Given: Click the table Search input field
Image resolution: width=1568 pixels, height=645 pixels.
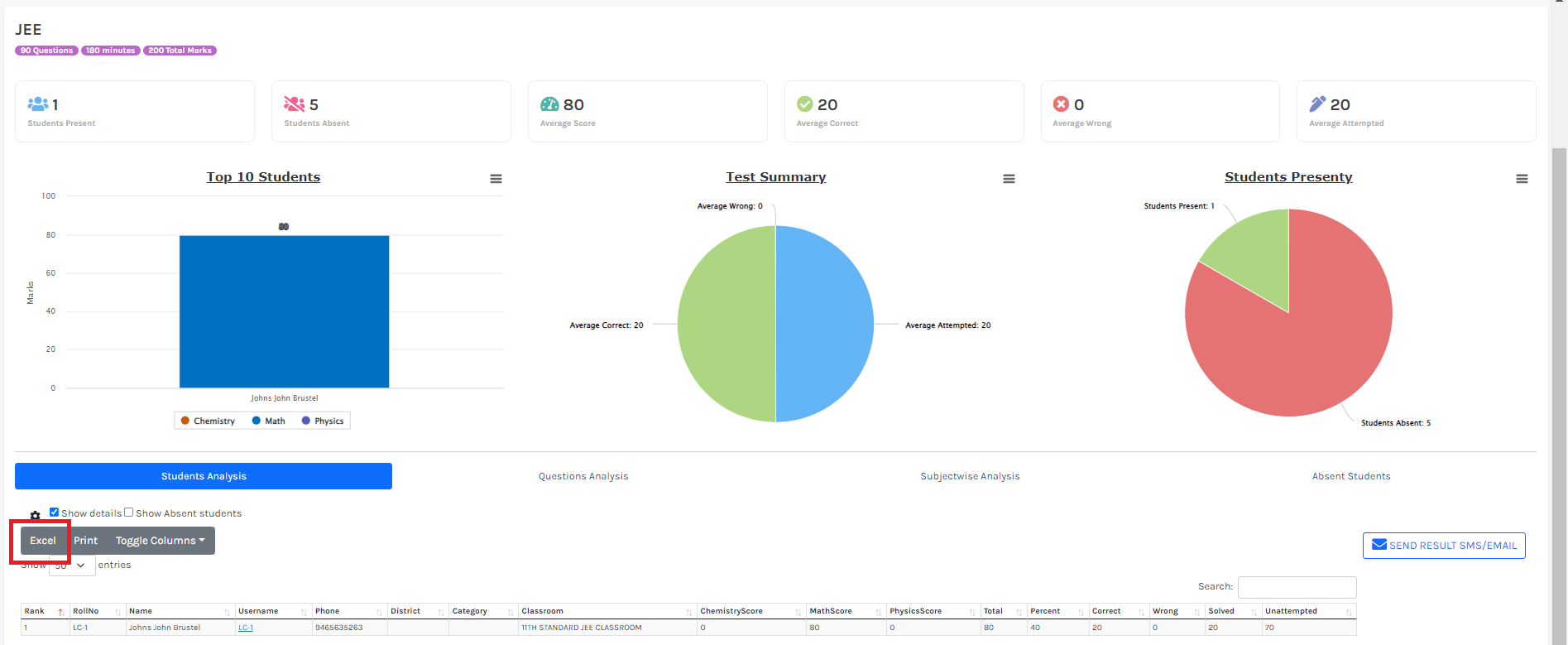Looking at the screenshot, I should (x=1297, y=587).
